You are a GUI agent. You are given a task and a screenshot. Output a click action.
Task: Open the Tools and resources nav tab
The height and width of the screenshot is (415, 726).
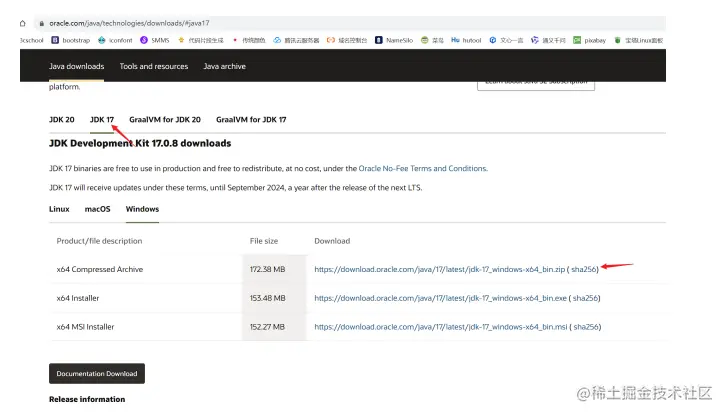[154, 66]
